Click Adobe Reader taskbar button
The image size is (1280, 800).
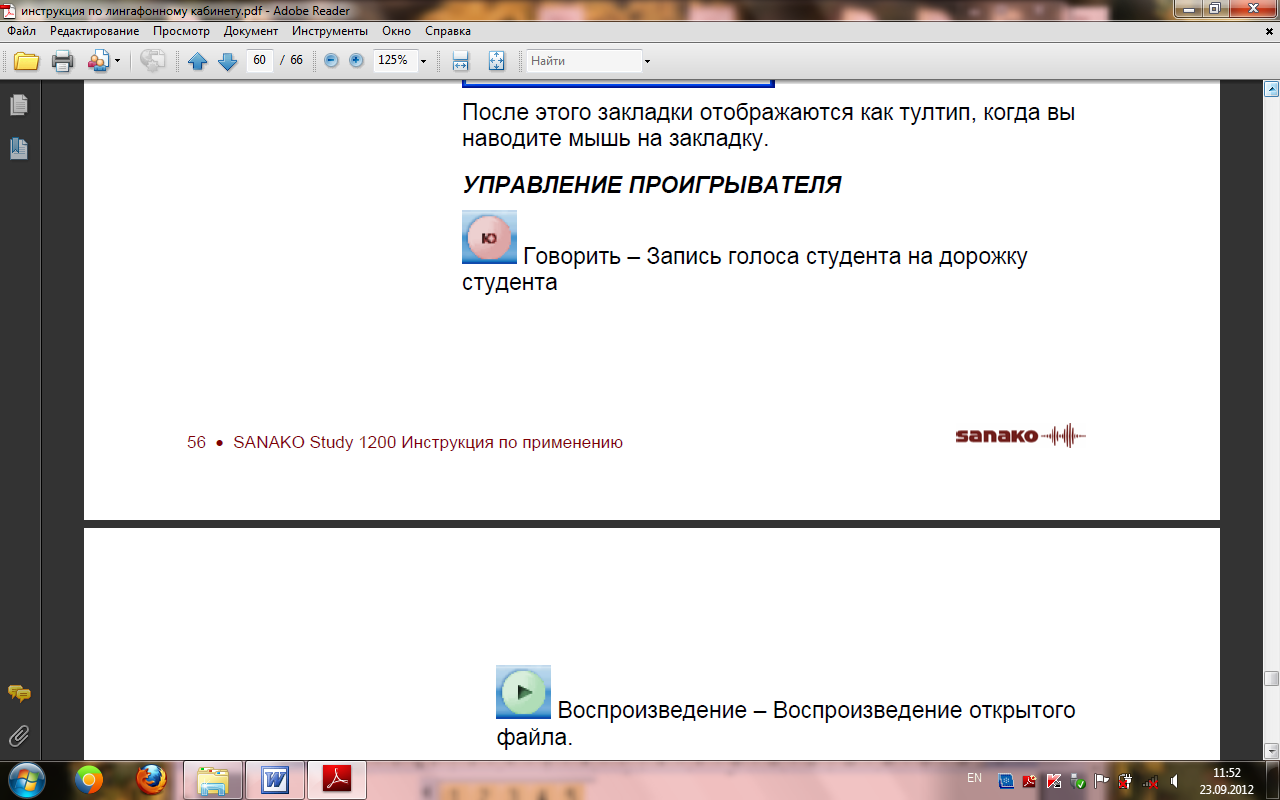pos(337,780)
